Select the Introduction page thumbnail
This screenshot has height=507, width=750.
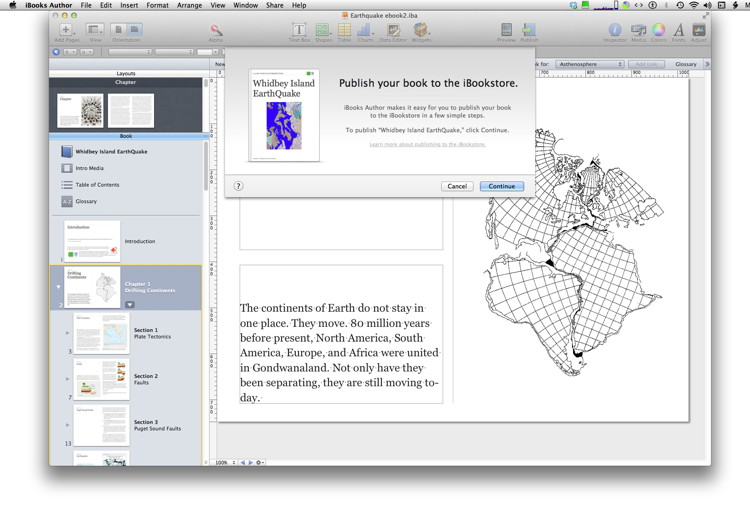pyautogui.click(x=92, y=241)
